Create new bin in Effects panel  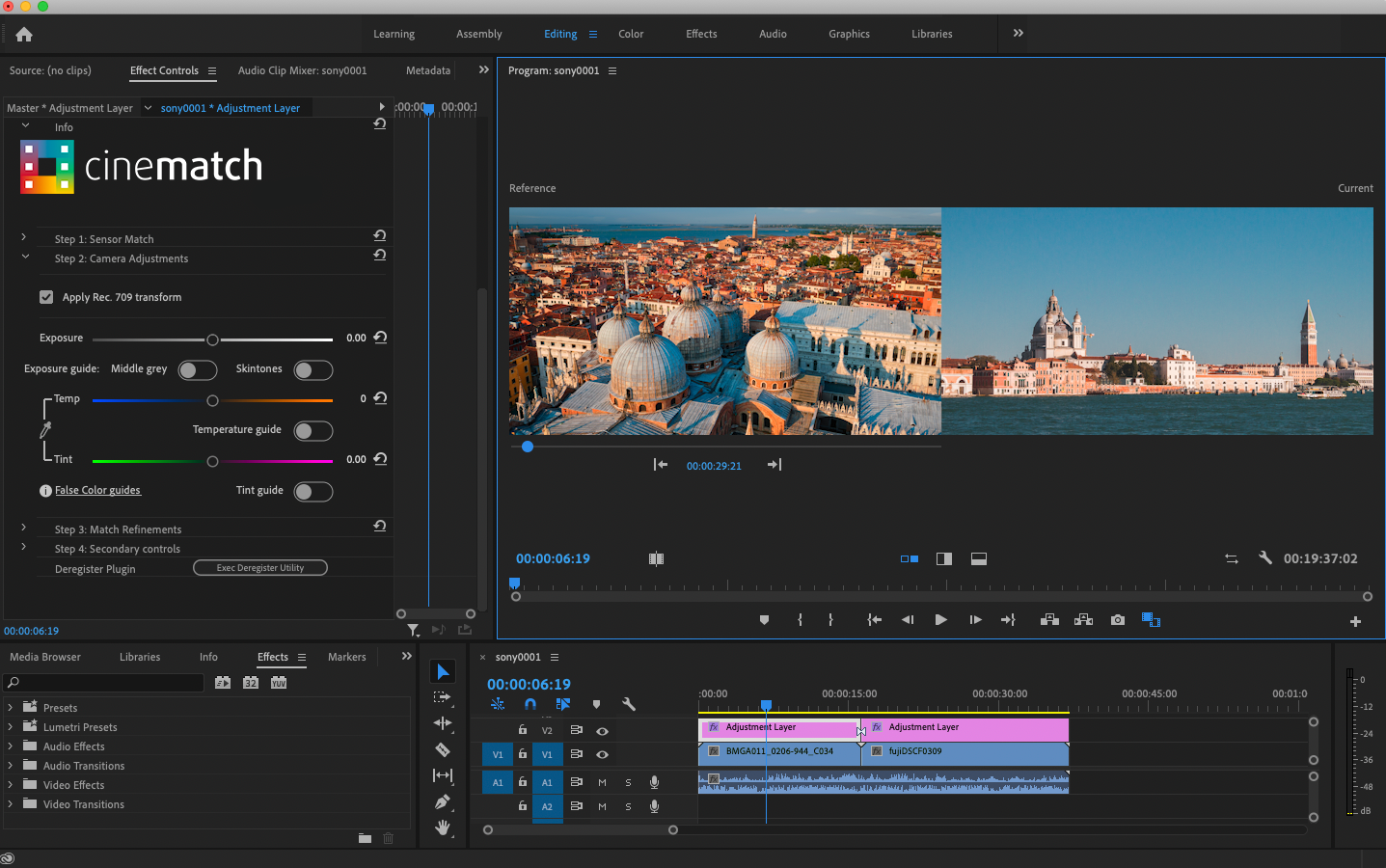click(x=365, y=838)
